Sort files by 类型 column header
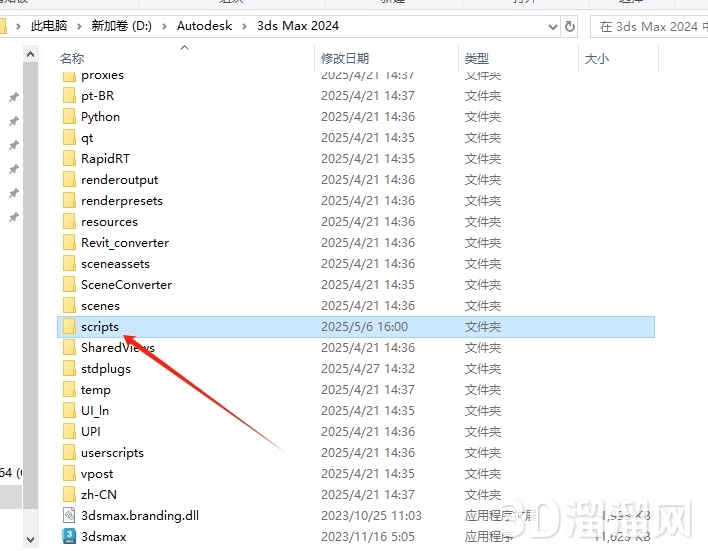 click(x=477, y=59)
